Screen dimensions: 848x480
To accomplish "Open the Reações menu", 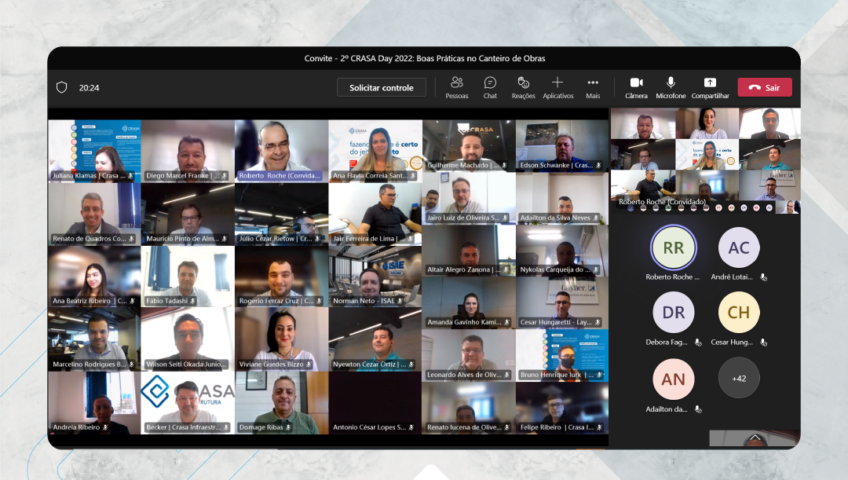I will [523, 87].
